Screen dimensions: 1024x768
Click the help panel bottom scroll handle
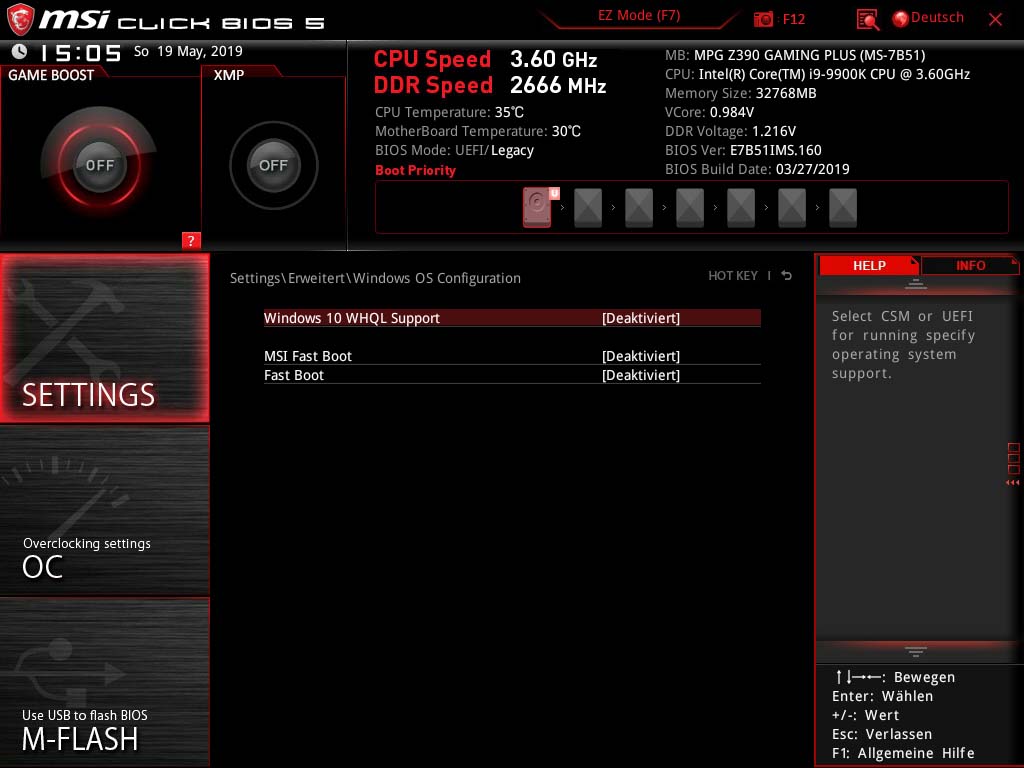click(x=916, y=651)
